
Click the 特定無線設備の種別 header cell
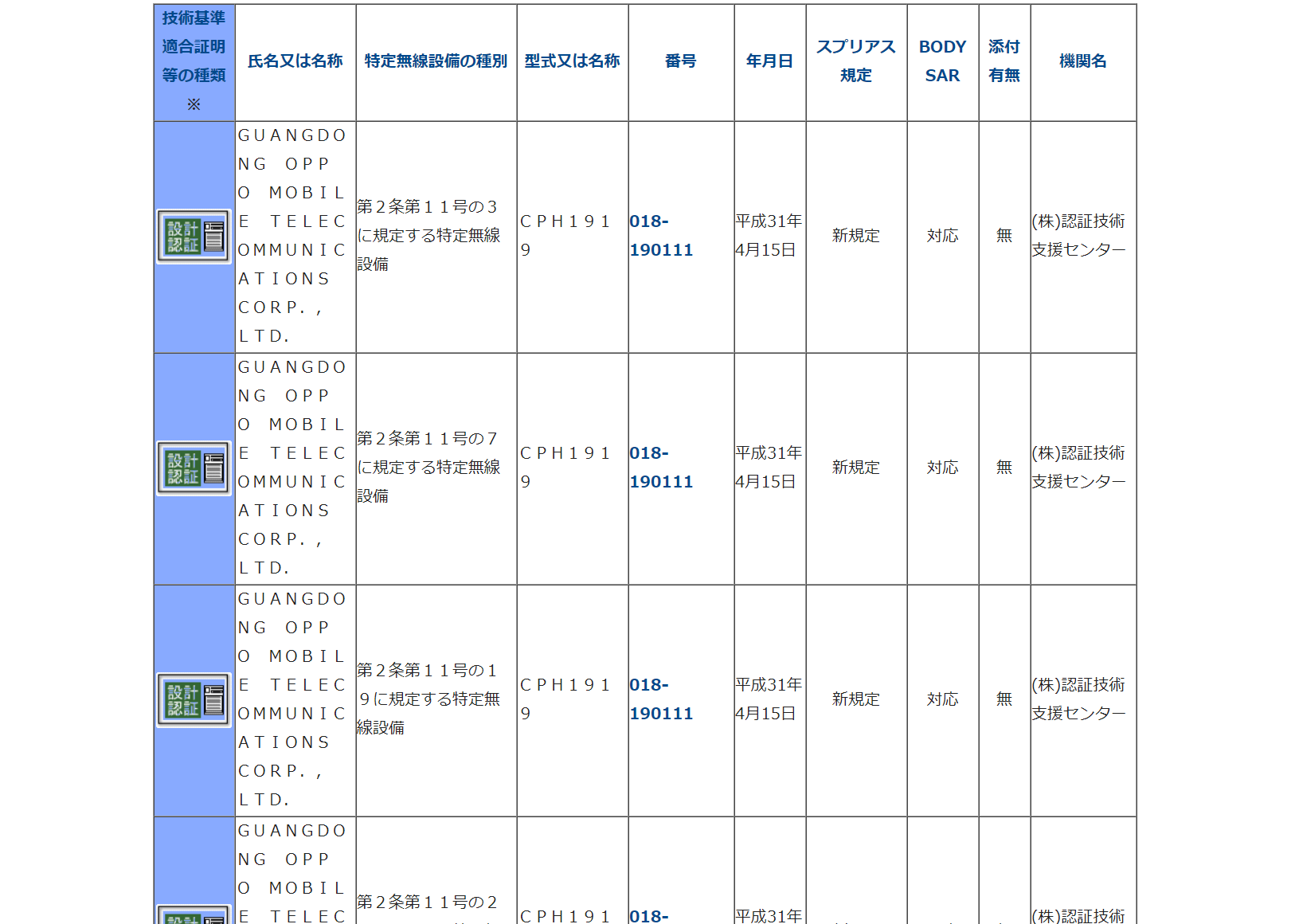(436, 61)
